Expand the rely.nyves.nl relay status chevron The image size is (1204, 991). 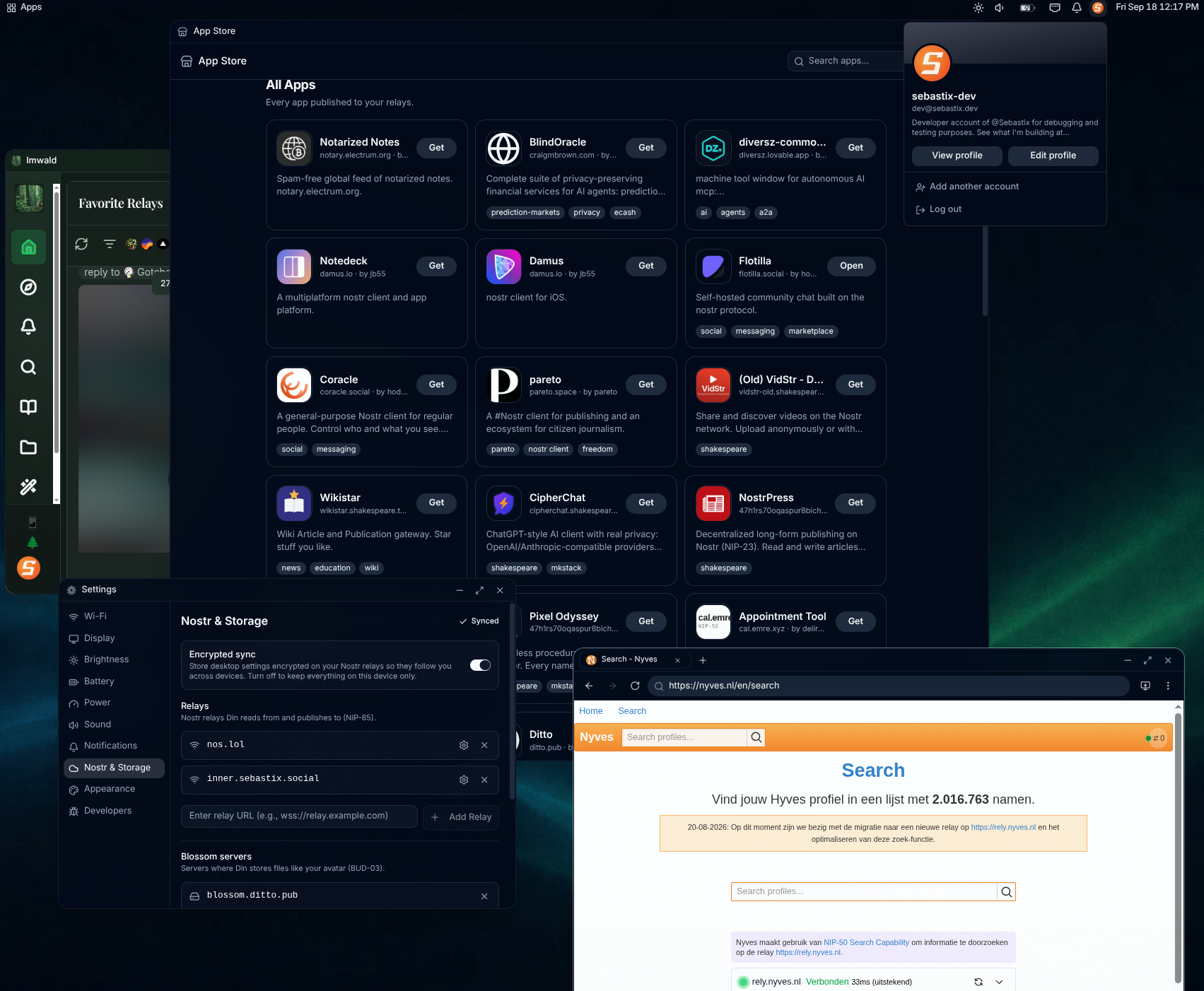point(999,982)
